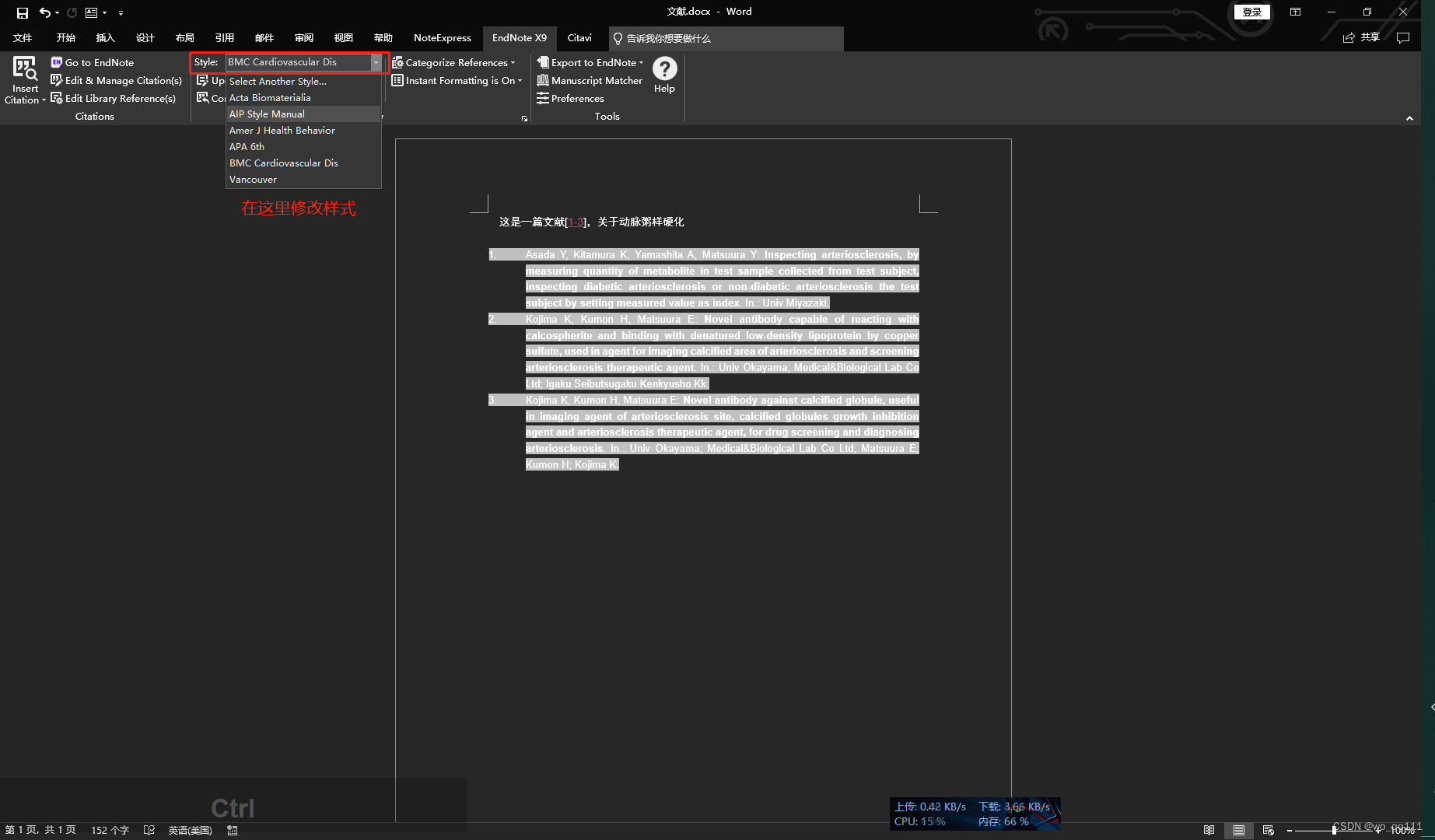Collapse the ribbon with the caret
This screenshot has width=1435, height=840.
(1409, 118)
